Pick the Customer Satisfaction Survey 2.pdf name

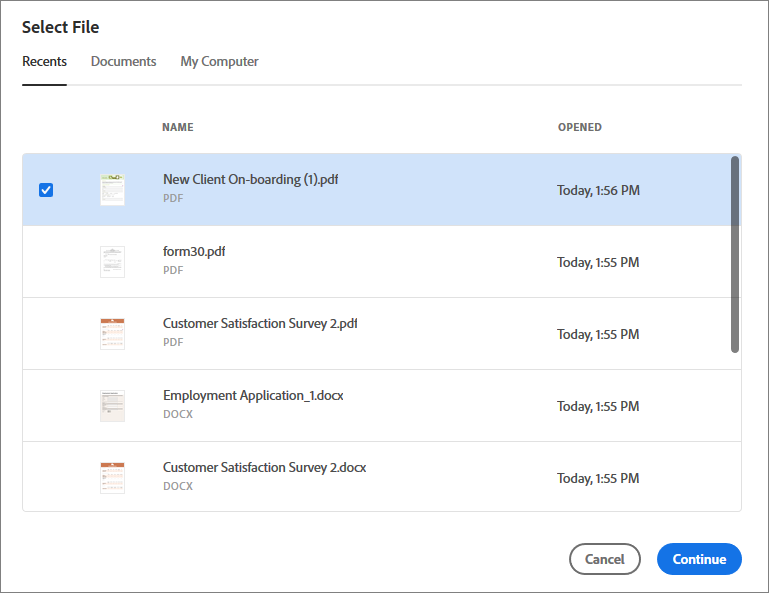click(260, 324)
